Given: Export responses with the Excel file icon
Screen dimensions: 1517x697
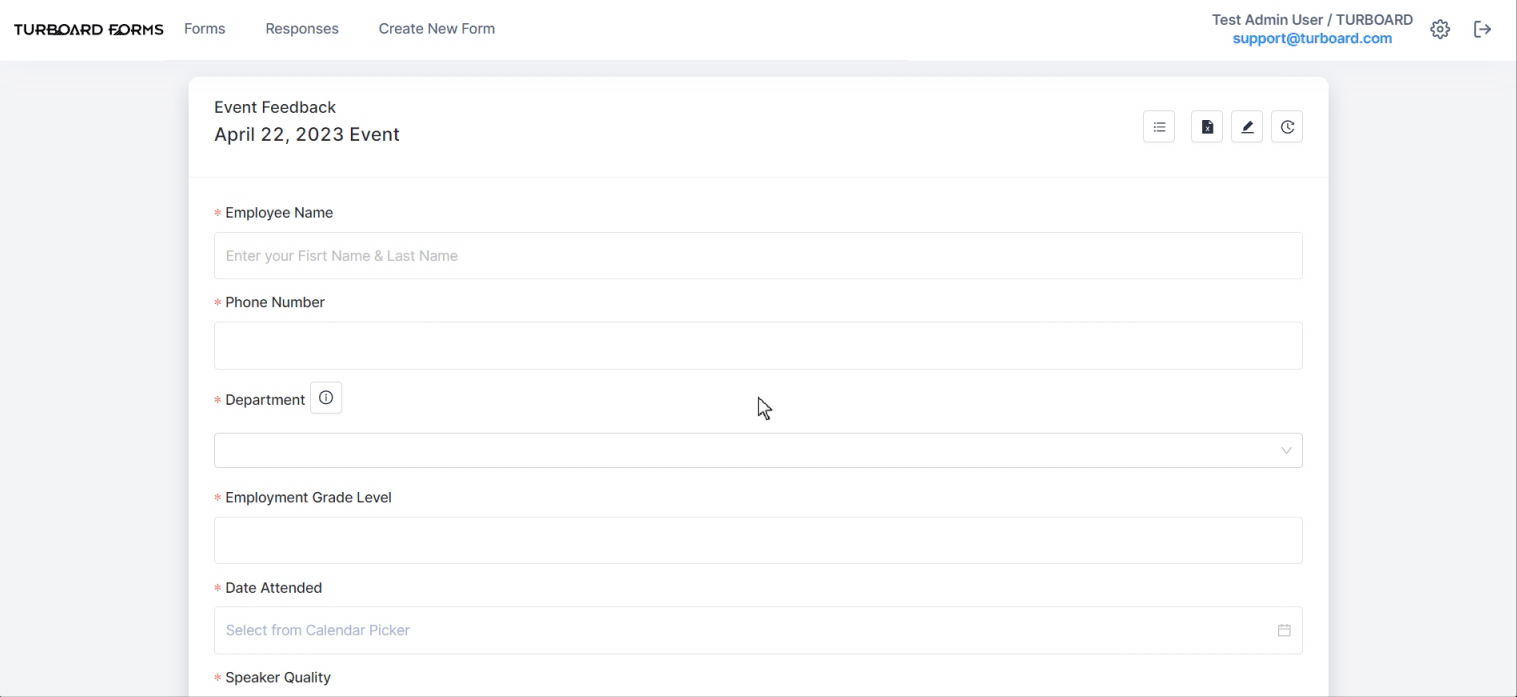Looking at the screenshot, I should pyautogui.click(x=1207, y=127).
